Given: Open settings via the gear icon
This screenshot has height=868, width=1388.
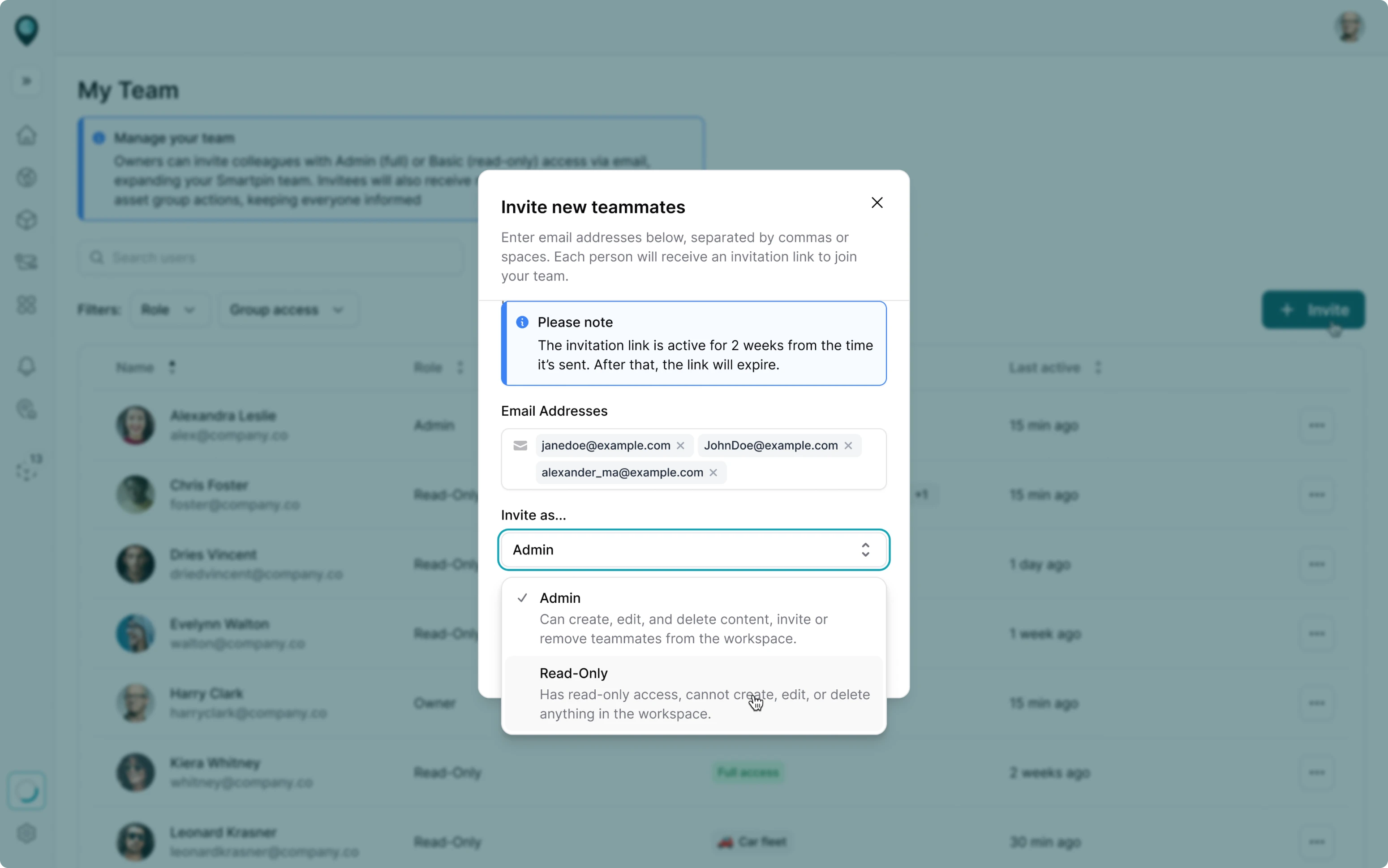Looking at the screenshot, I should (26, 834).
